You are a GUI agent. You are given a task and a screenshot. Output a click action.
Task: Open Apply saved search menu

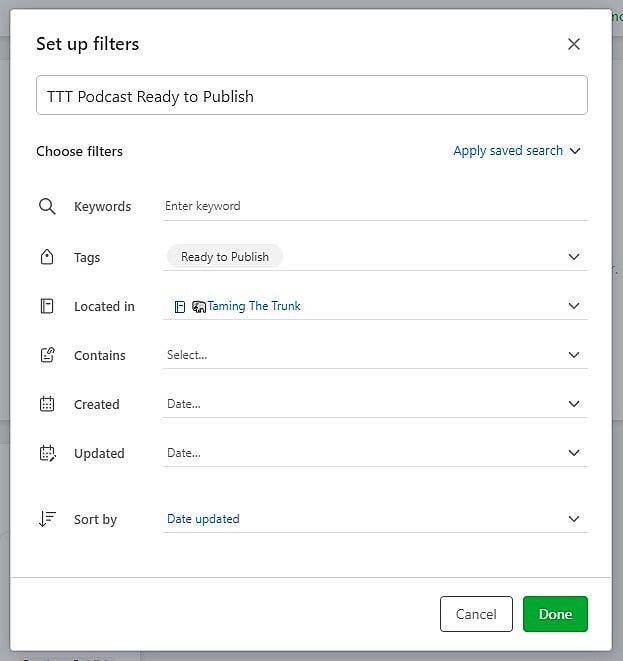[517, 151]
